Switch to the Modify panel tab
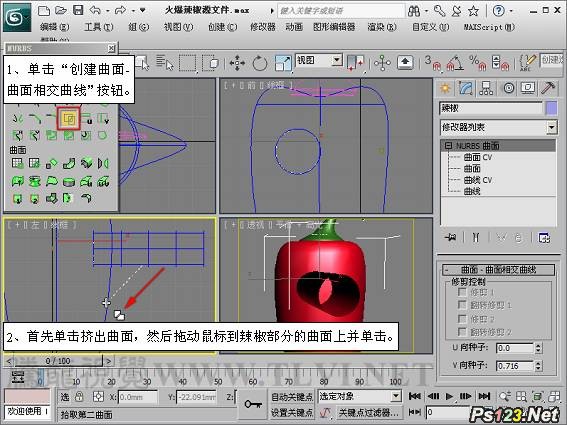This screenshot has height=425, width=567. pos(466,88)
